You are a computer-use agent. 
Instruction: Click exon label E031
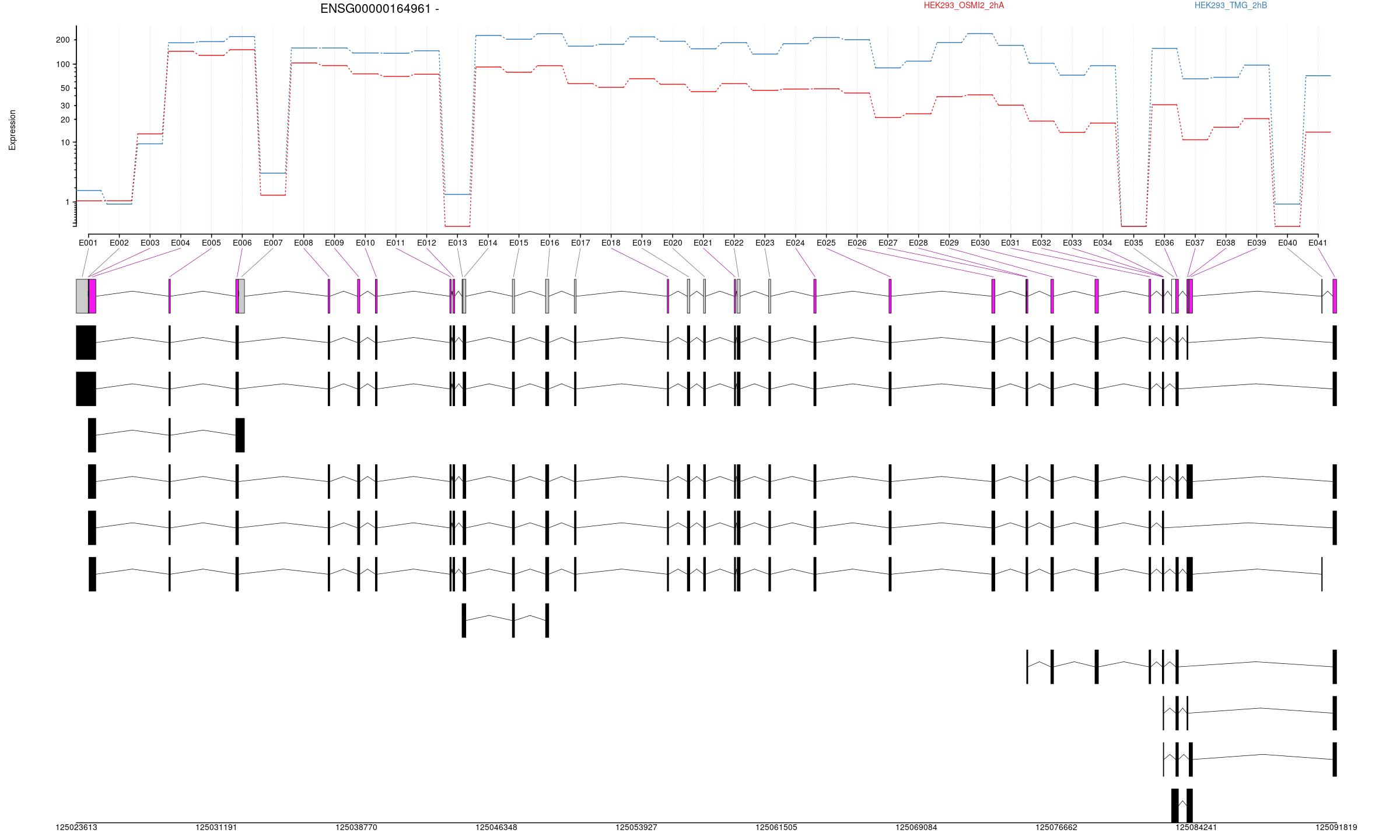pos(1010,243)
